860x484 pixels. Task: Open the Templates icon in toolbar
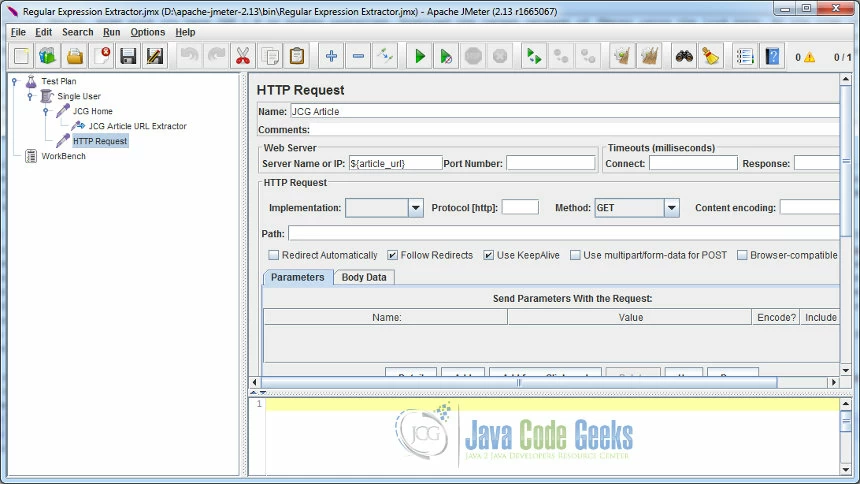(48, 56)
